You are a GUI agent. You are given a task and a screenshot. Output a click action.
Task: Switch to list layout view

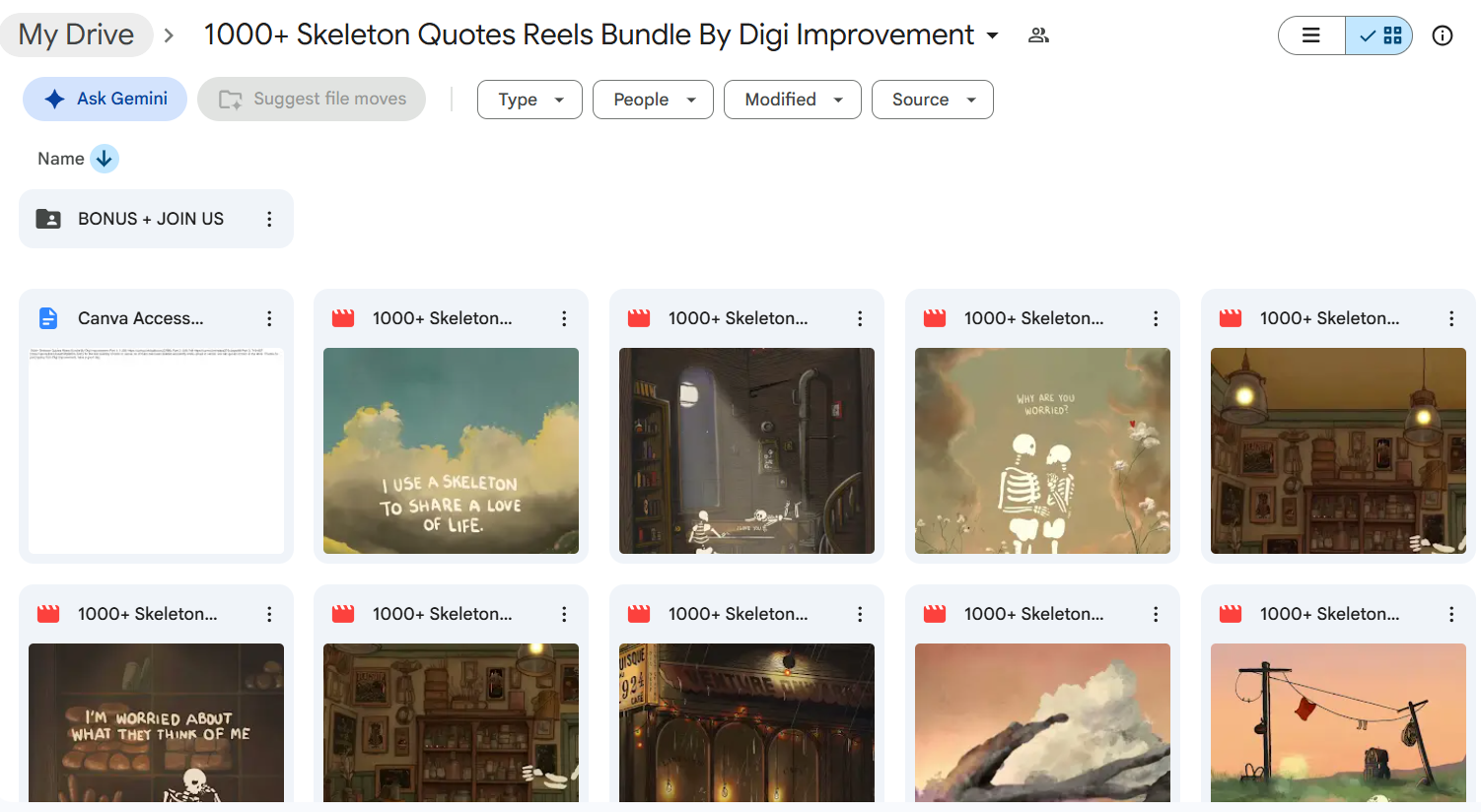click(x=1311, y=35)
